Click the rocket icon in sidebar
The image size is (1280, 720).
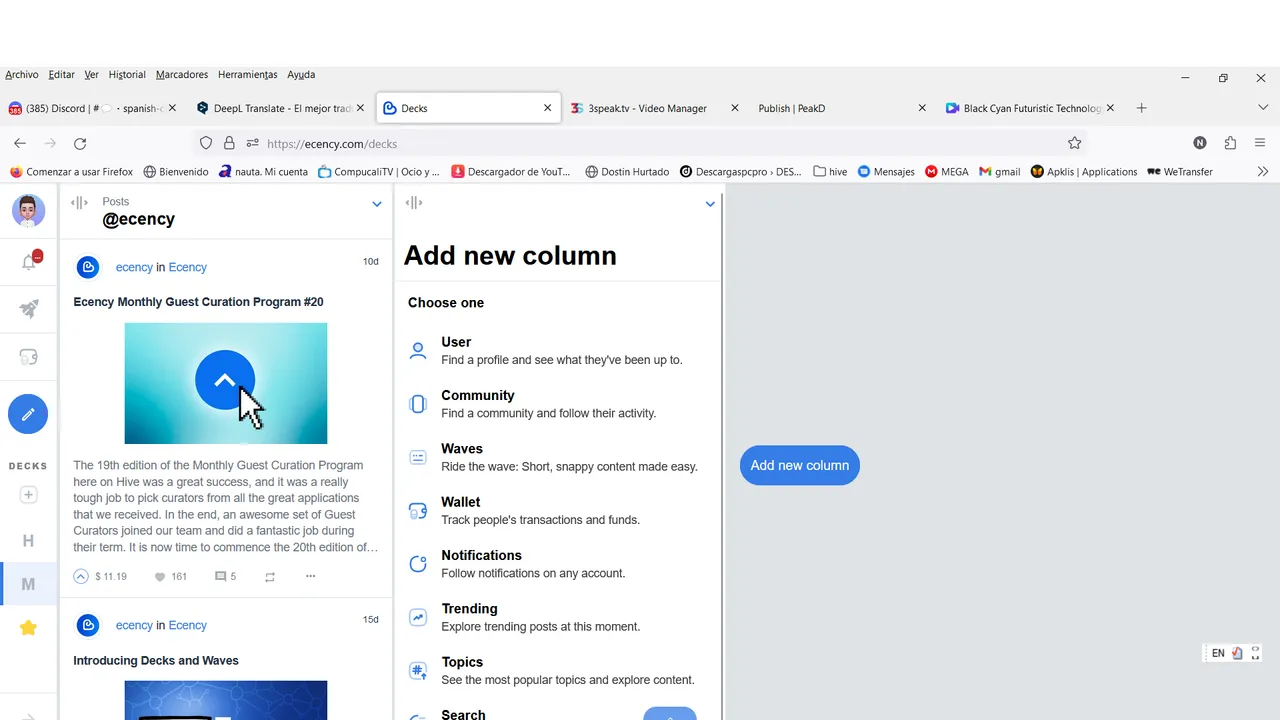pyautogui.click(x=29, y=310)
